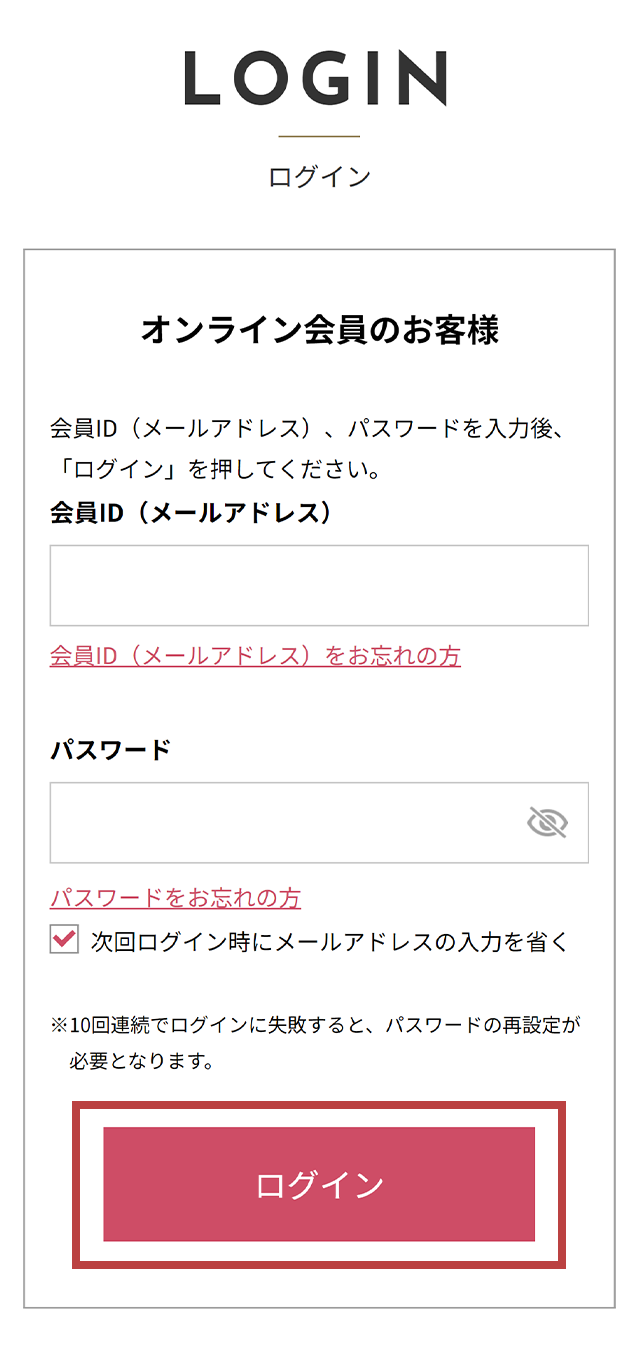Image resolution: width=638 pixels, height=1348 pixels.
Task: Click the large LOGIN heading
Action: [x=316, y=80]
